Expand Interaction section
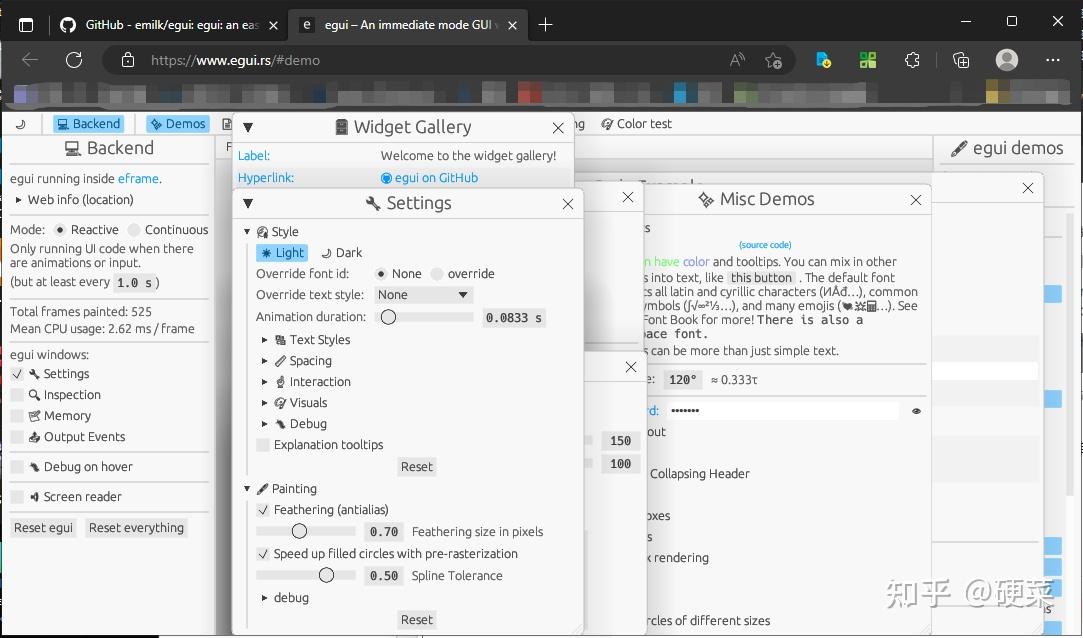1083x638 pixels. click(265, 383)
